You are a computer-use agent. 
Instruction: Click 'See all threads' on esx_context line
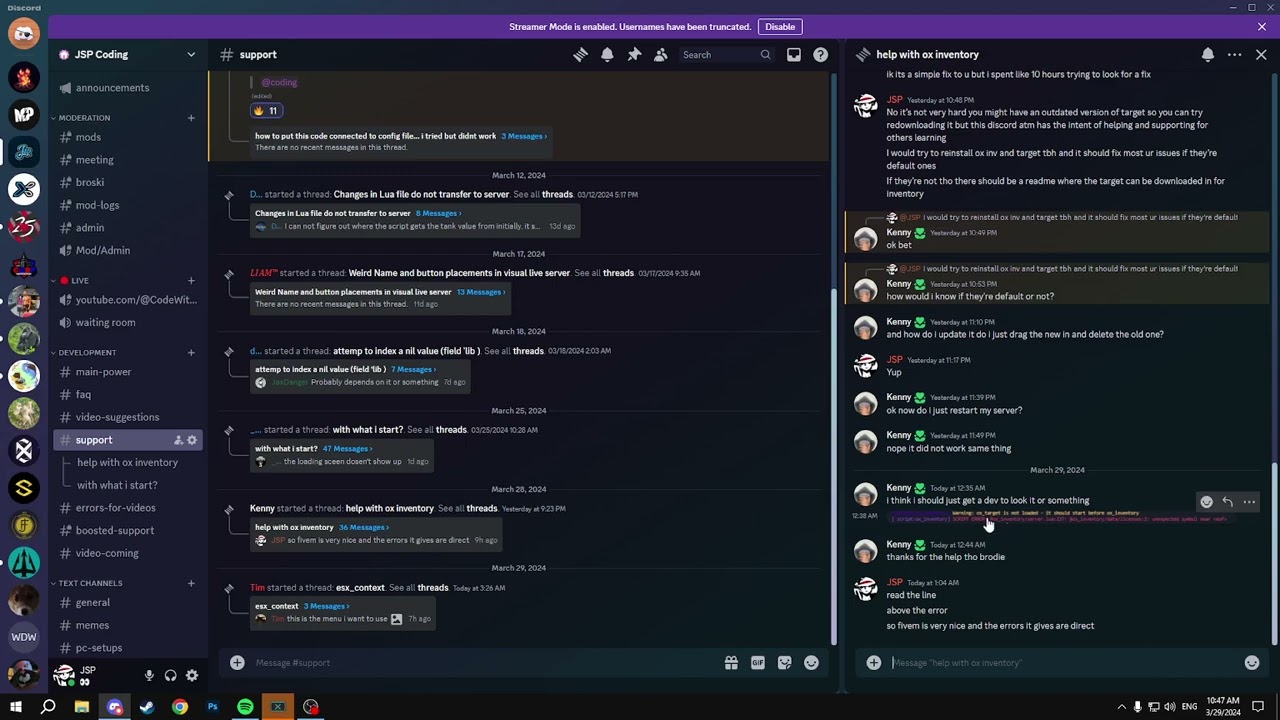(418, 588)
